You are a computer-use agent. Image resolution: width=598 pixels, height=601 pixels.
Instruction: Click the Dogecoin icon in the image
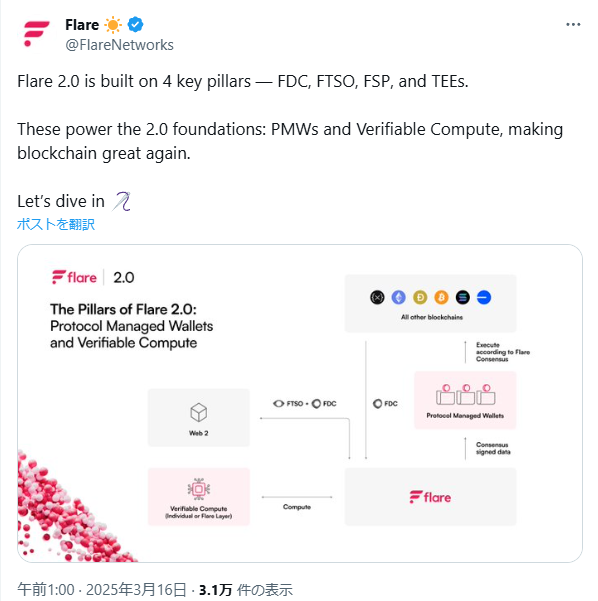coord(420,297)
